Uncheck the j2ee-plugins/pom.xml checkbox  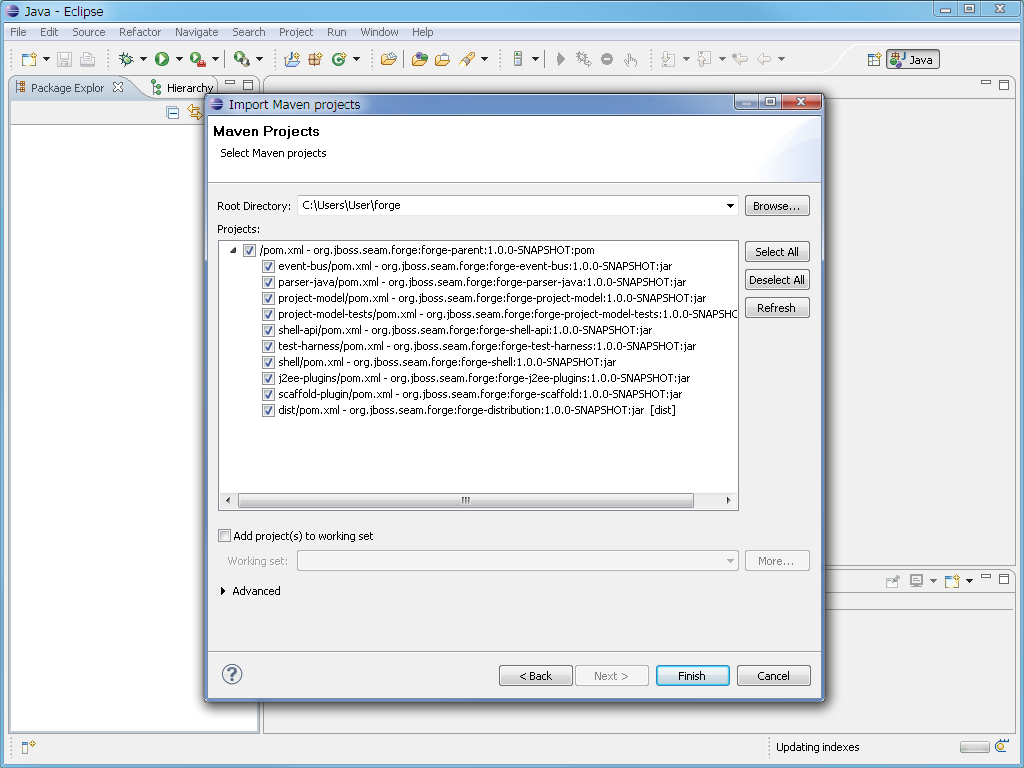coord(268,378)
